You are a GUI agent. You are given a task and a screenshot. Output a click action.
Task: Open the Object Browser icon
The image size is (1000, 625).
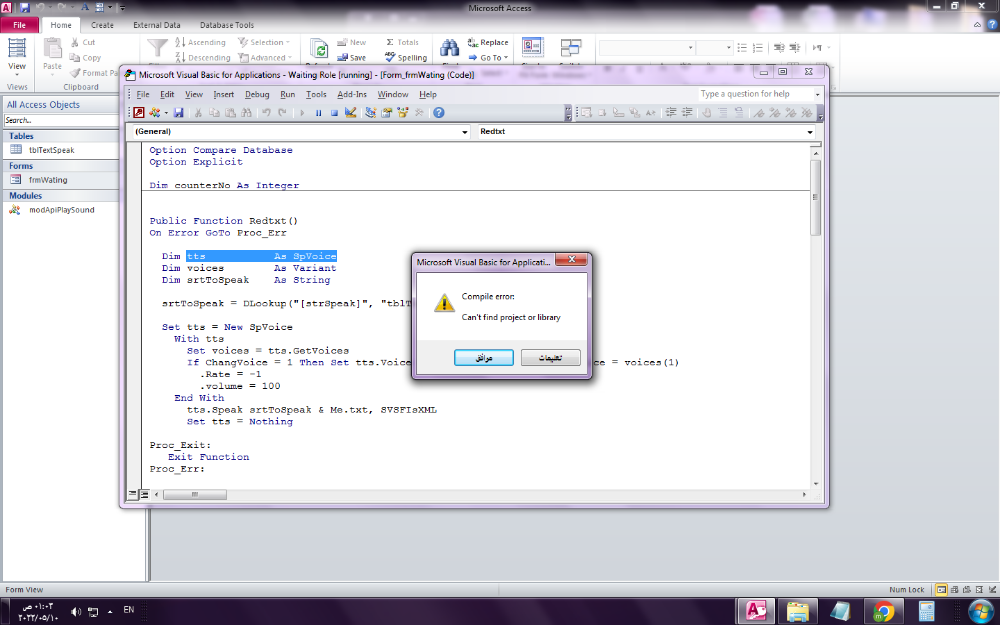click(x=402, y=113)
